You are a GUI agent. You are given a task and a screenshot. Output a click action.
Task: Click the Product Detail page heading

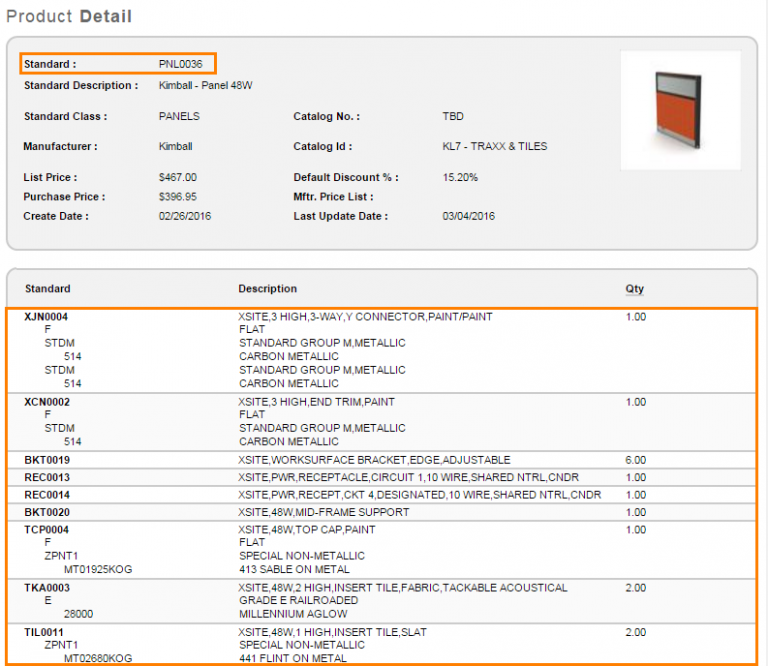69,16
